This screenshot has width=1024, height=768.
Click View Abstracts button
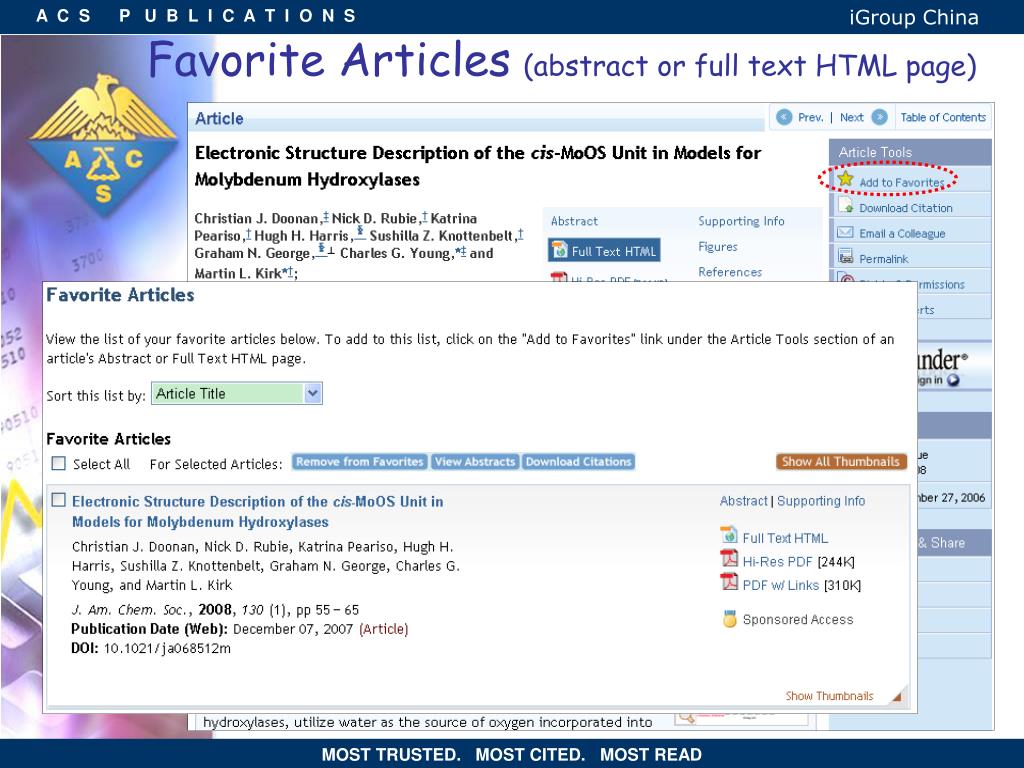click(475, 462)
